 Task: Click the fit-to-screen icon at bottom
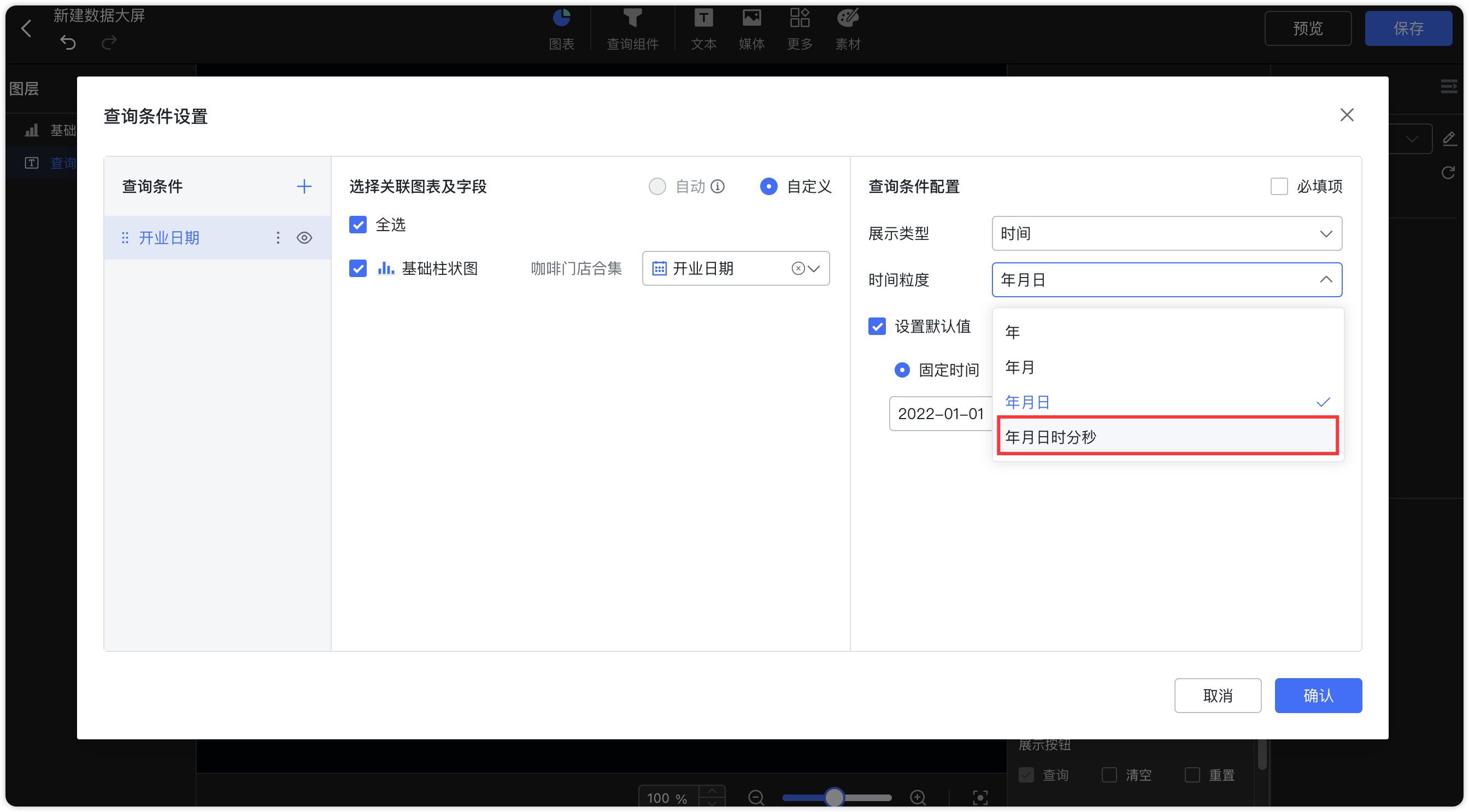tap(980, 797)
